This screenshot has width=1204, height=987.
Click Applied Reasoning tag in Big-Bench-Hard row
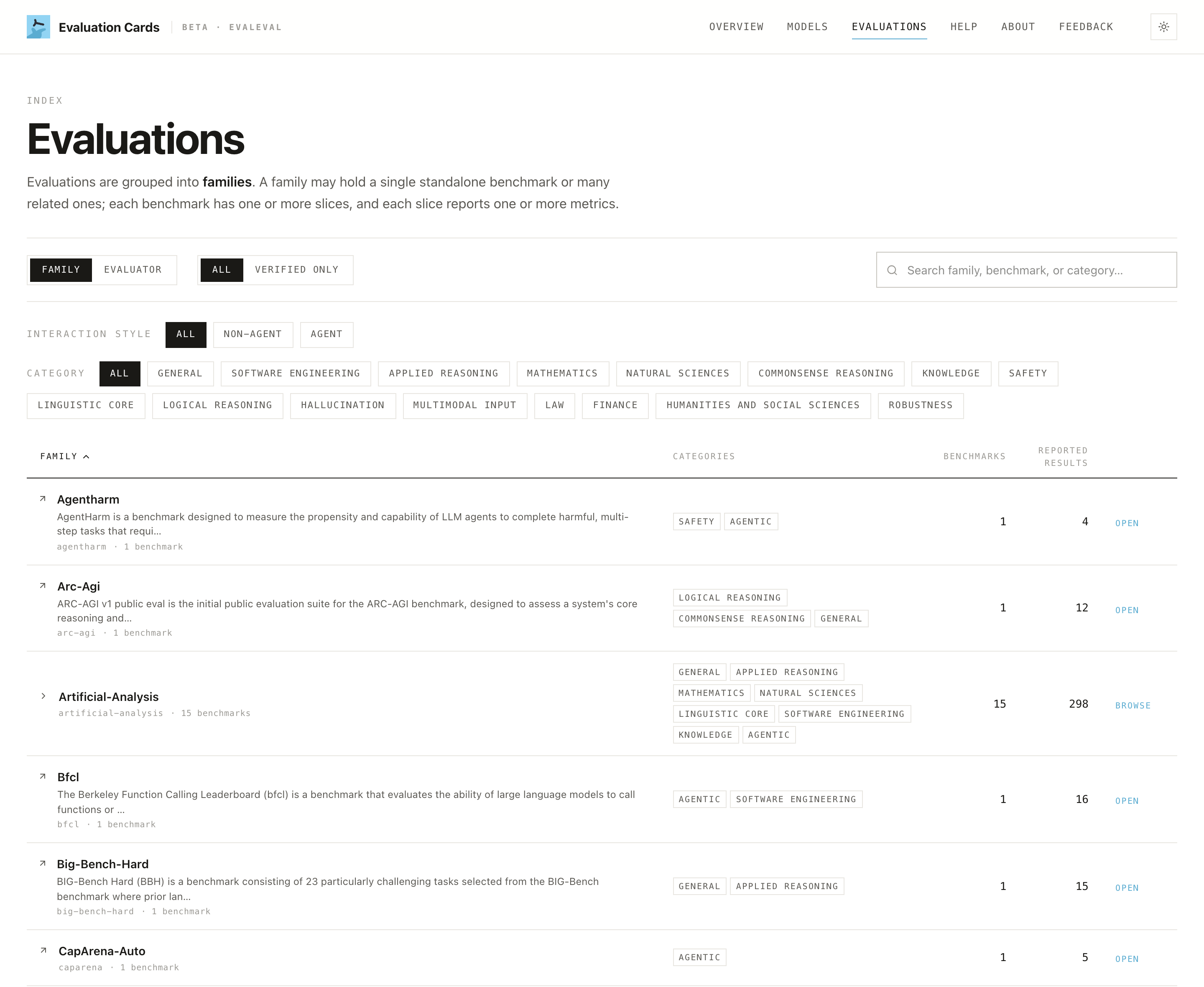click(787, 887)
